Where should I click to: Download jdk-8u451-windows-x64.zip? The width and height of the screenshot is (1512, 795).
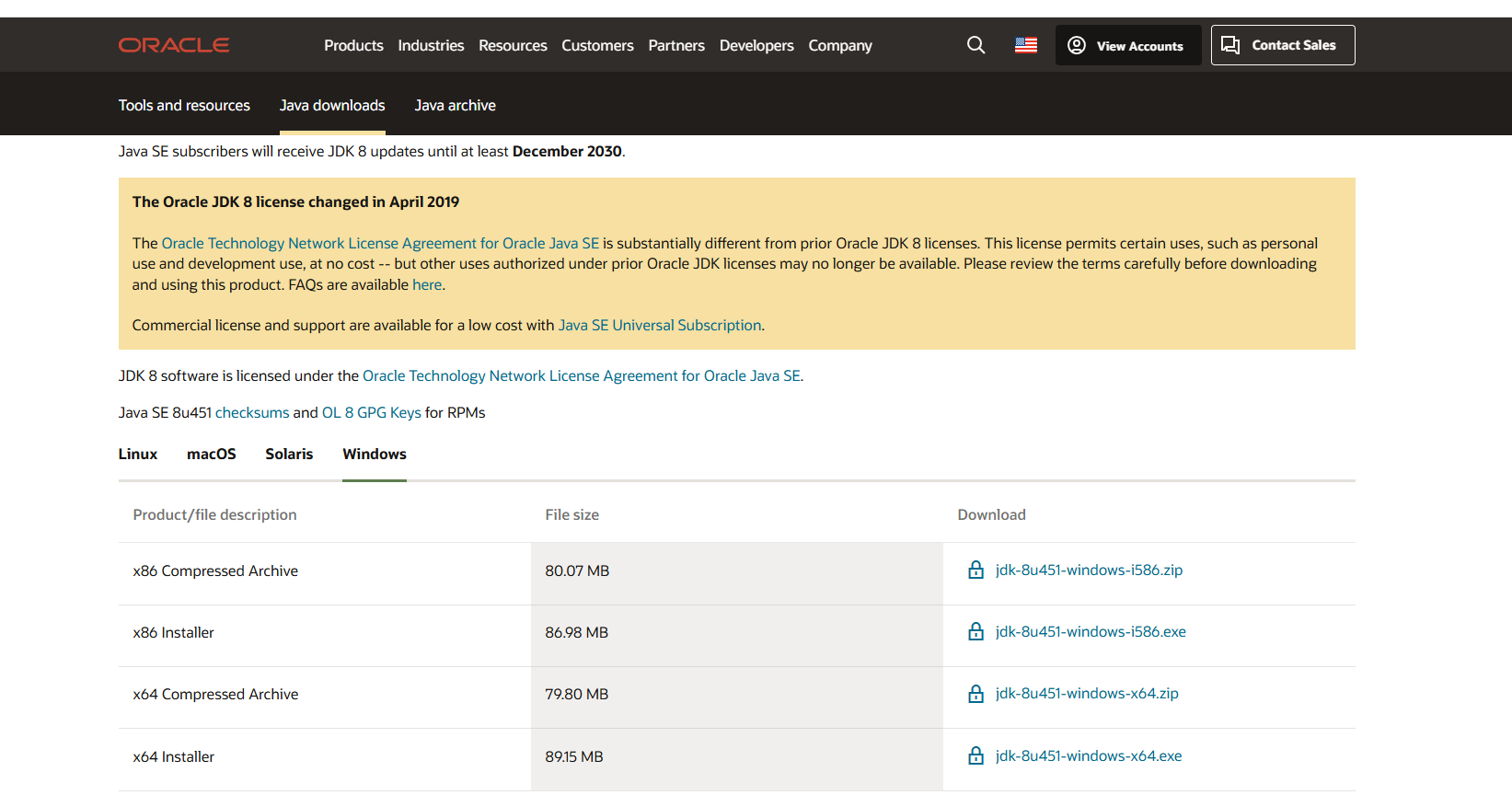1087,693
